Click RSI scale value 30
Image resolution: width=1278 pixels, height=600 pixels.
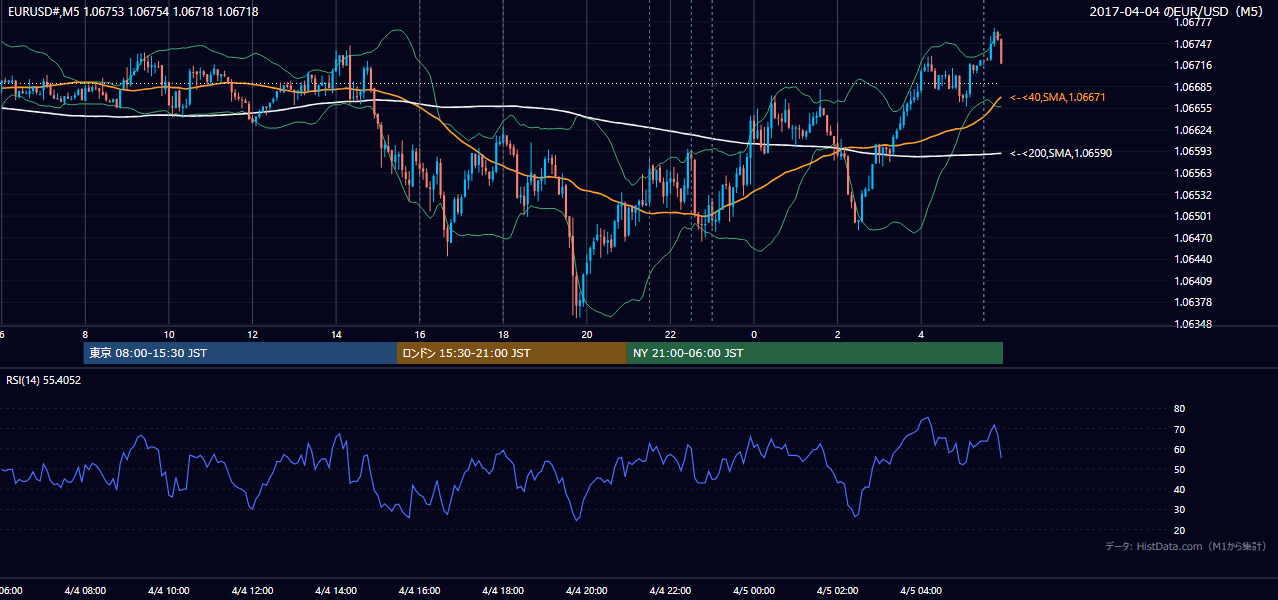[x=1179, y=510]
